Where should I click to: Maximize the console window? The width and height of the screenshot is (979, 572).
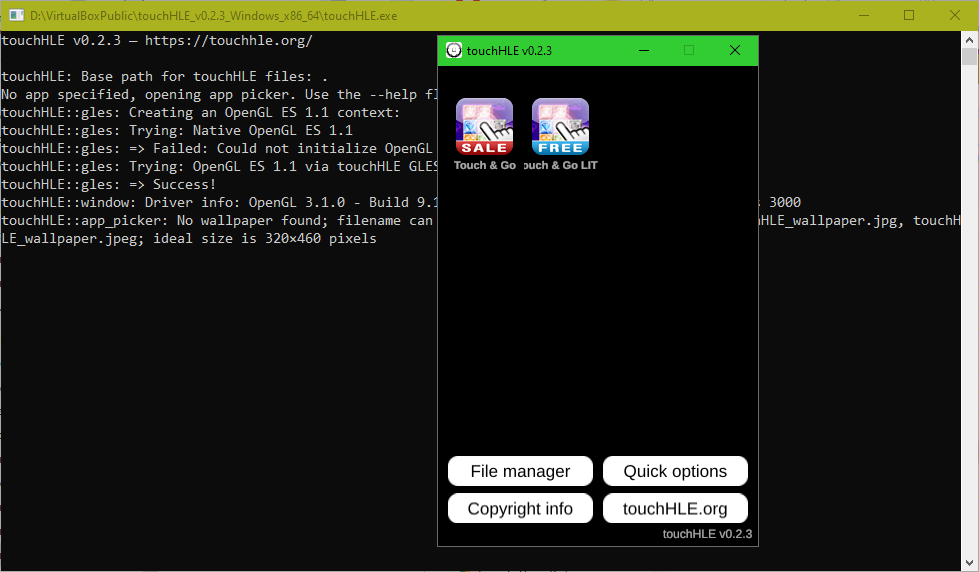click(909, 15)
